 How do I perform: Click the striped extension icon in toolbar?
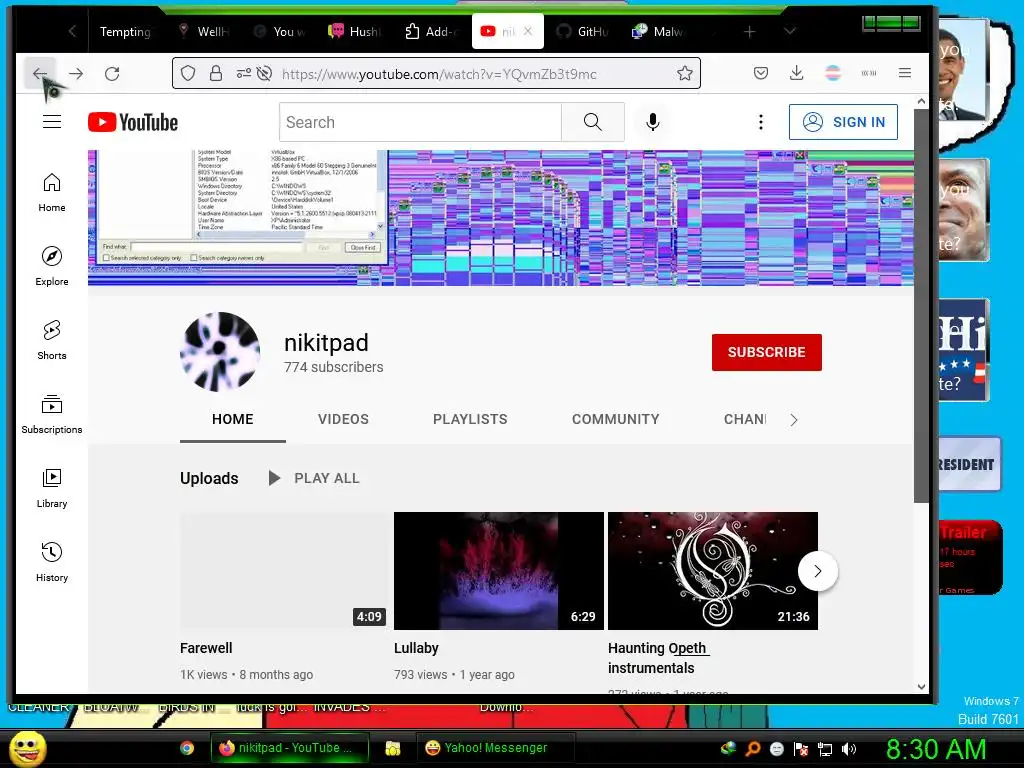833,73
